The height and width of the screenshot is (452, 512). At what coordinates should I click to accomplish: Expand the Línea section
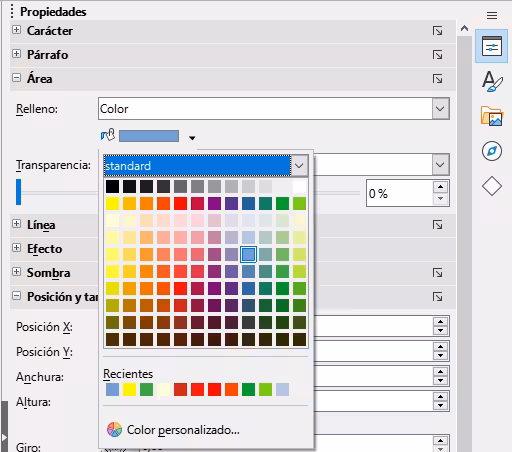pos(16,224)
